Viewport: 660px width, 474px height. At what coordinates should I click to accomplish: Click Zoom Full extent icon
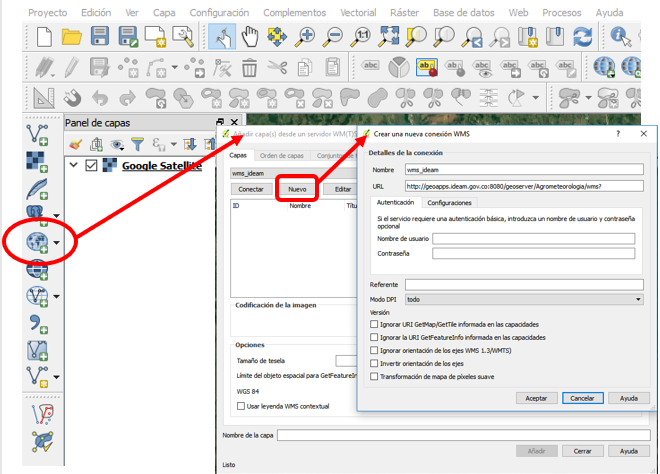pos(389,36)
